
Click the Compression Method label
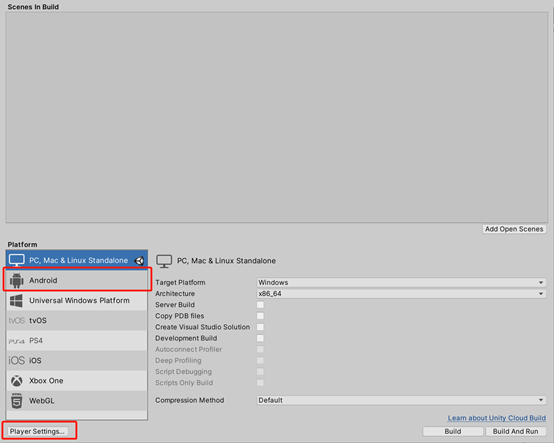click(x=189, y=400)
